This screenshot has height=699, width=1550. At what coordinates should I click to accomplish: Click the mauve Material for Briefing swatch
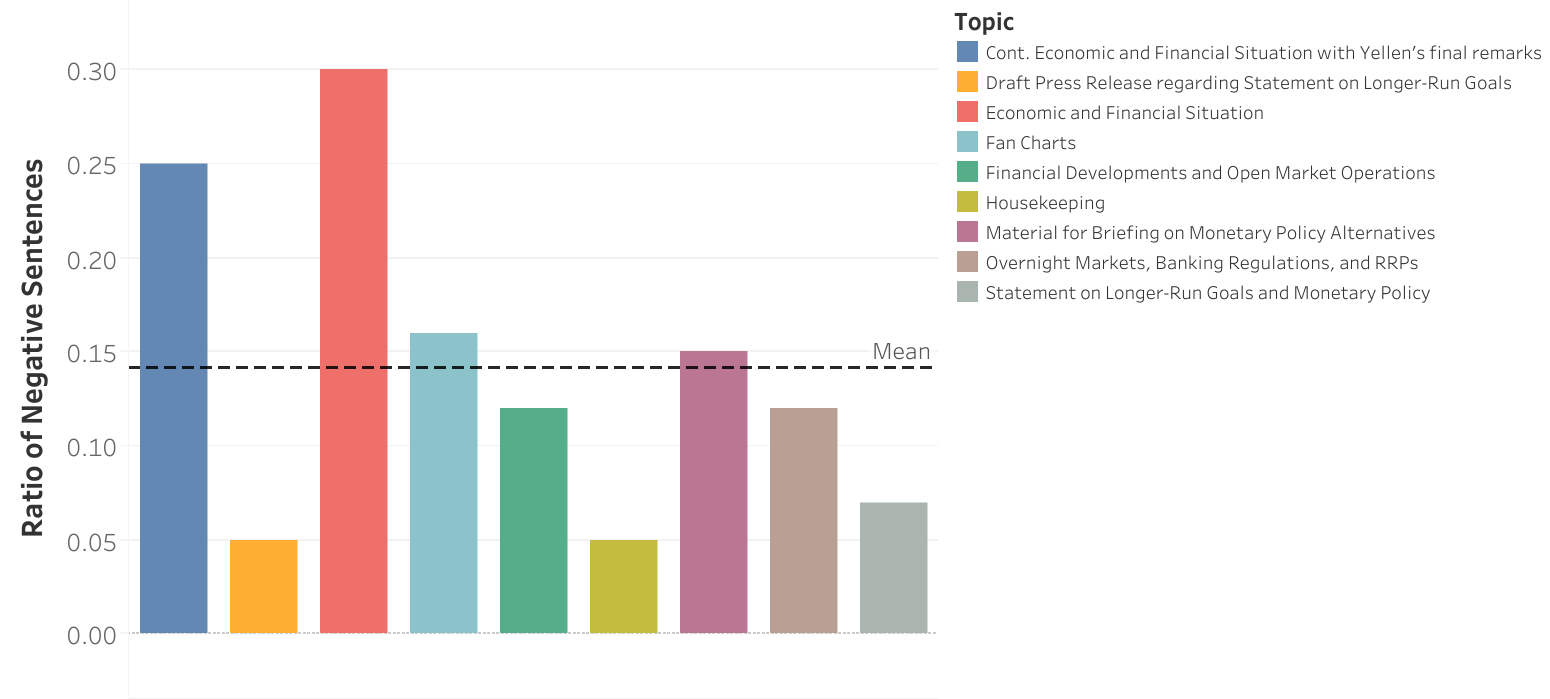pos(967,232)
